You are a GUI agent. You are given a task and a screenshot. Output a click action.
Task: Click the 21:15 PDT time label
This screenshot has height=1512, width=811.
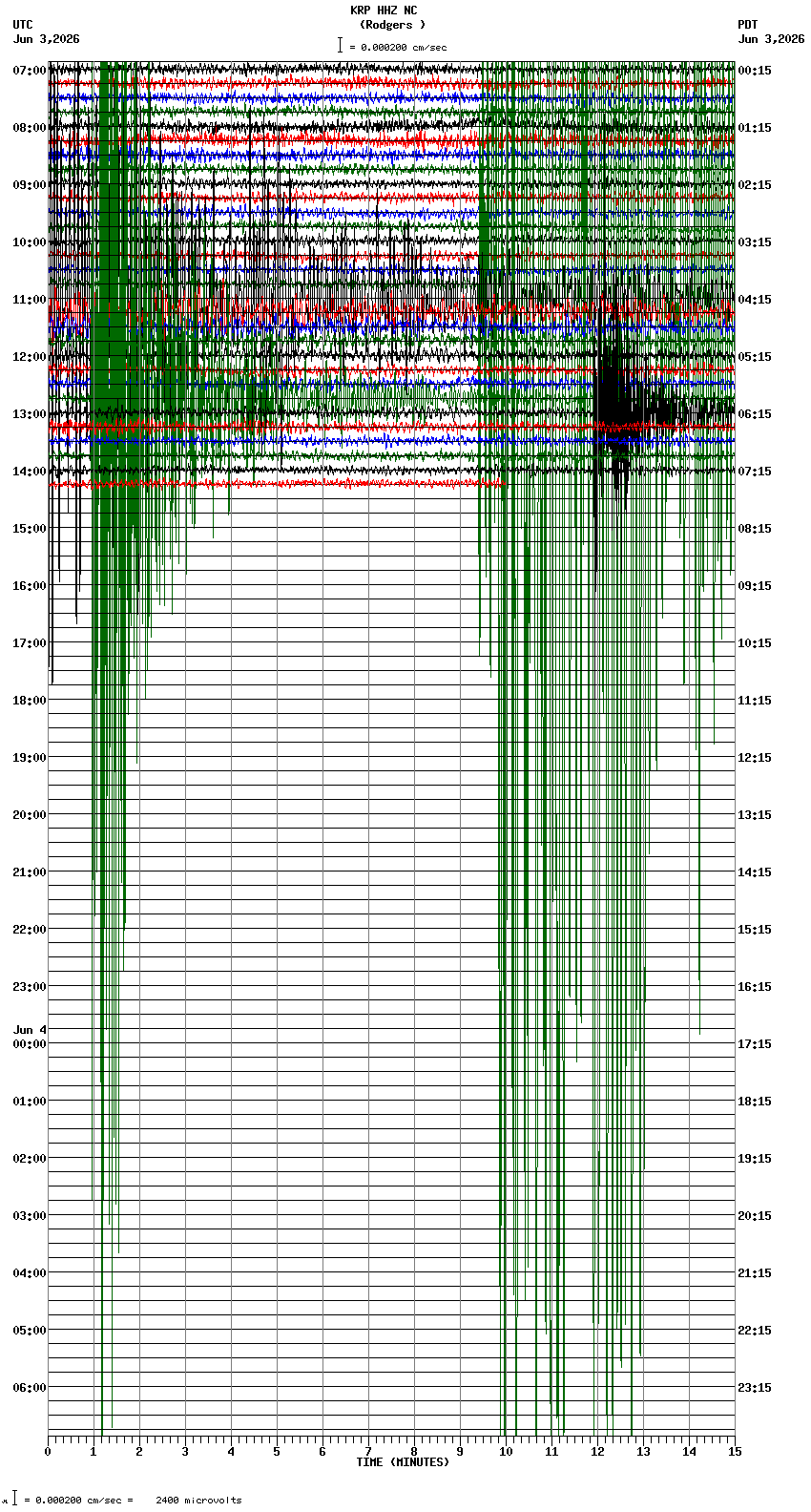755,1273
